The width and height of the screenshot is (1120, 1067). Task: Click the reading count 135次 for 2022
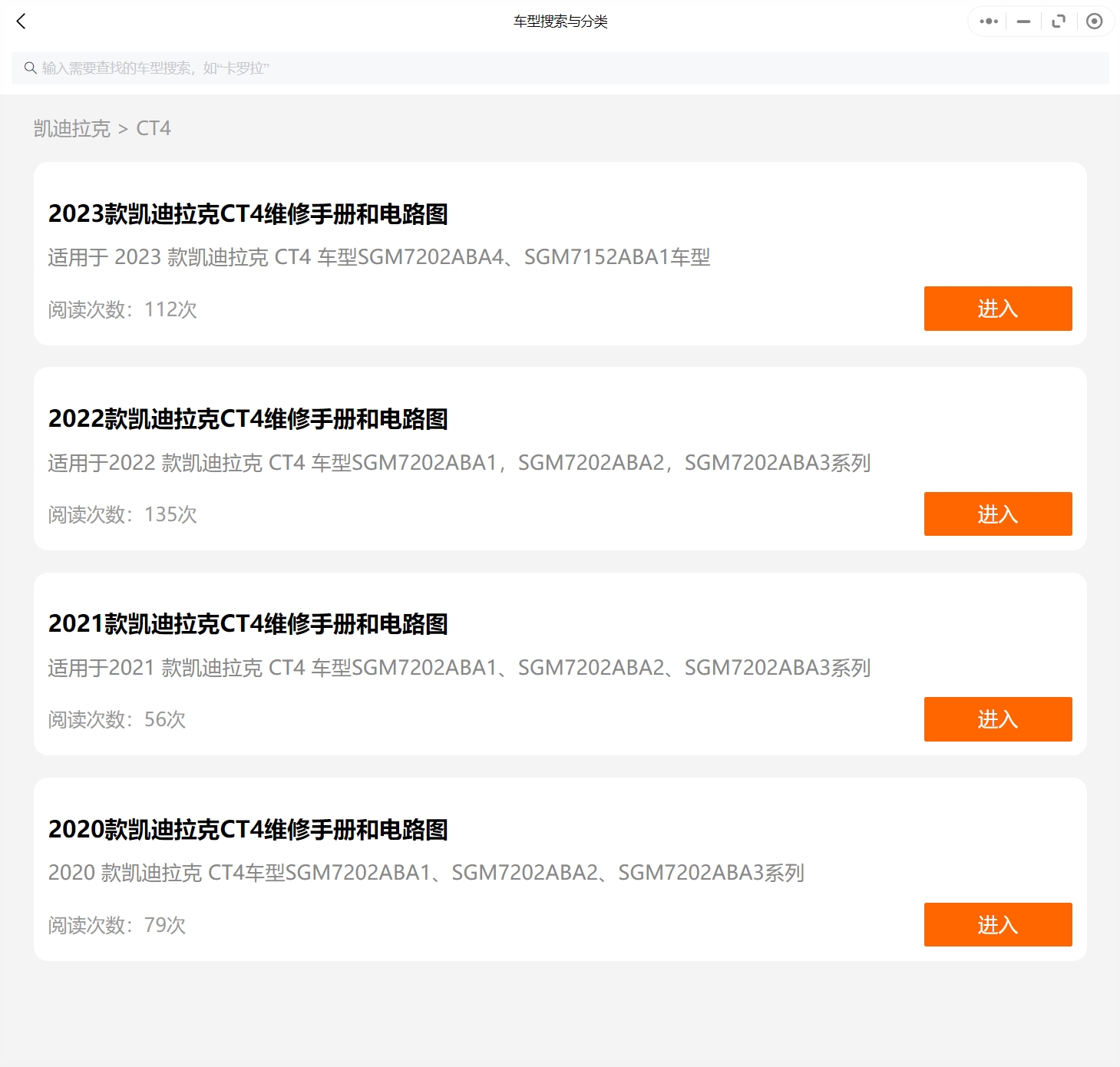(x=170, y=514)
